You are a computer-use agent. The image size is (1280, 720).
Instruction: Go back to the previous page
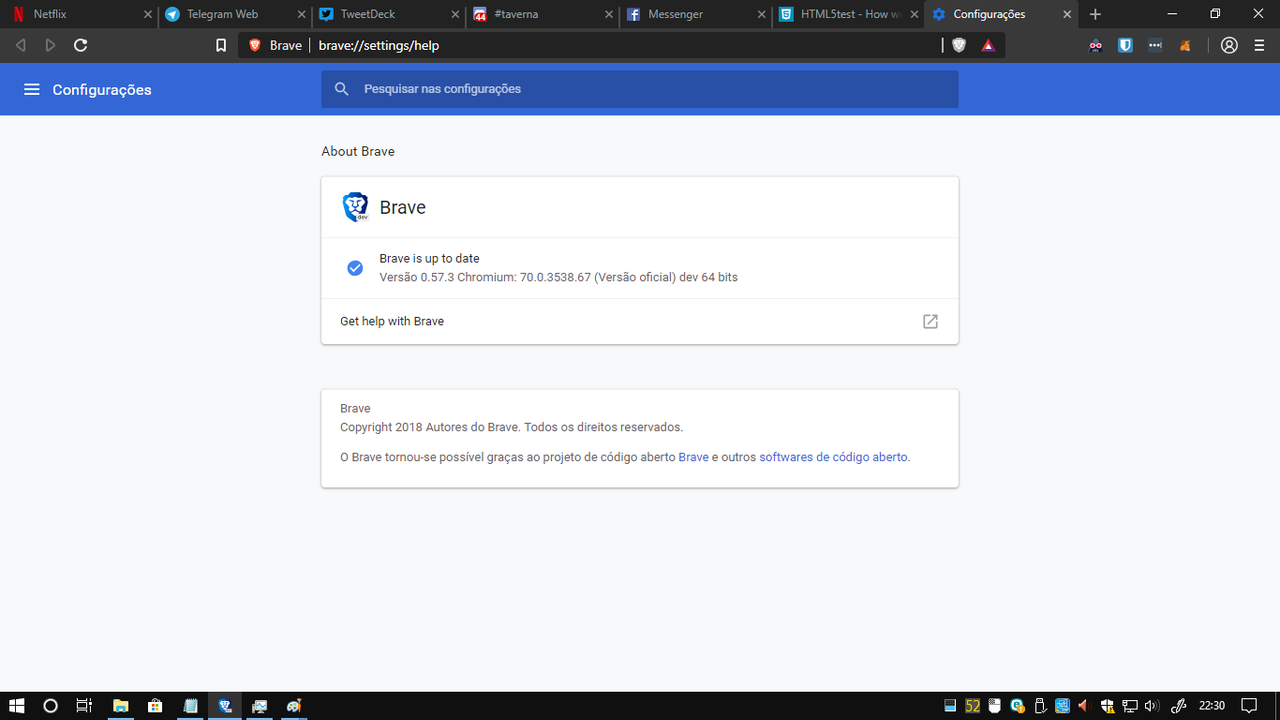pyautogui.click(x=20, y=45)
